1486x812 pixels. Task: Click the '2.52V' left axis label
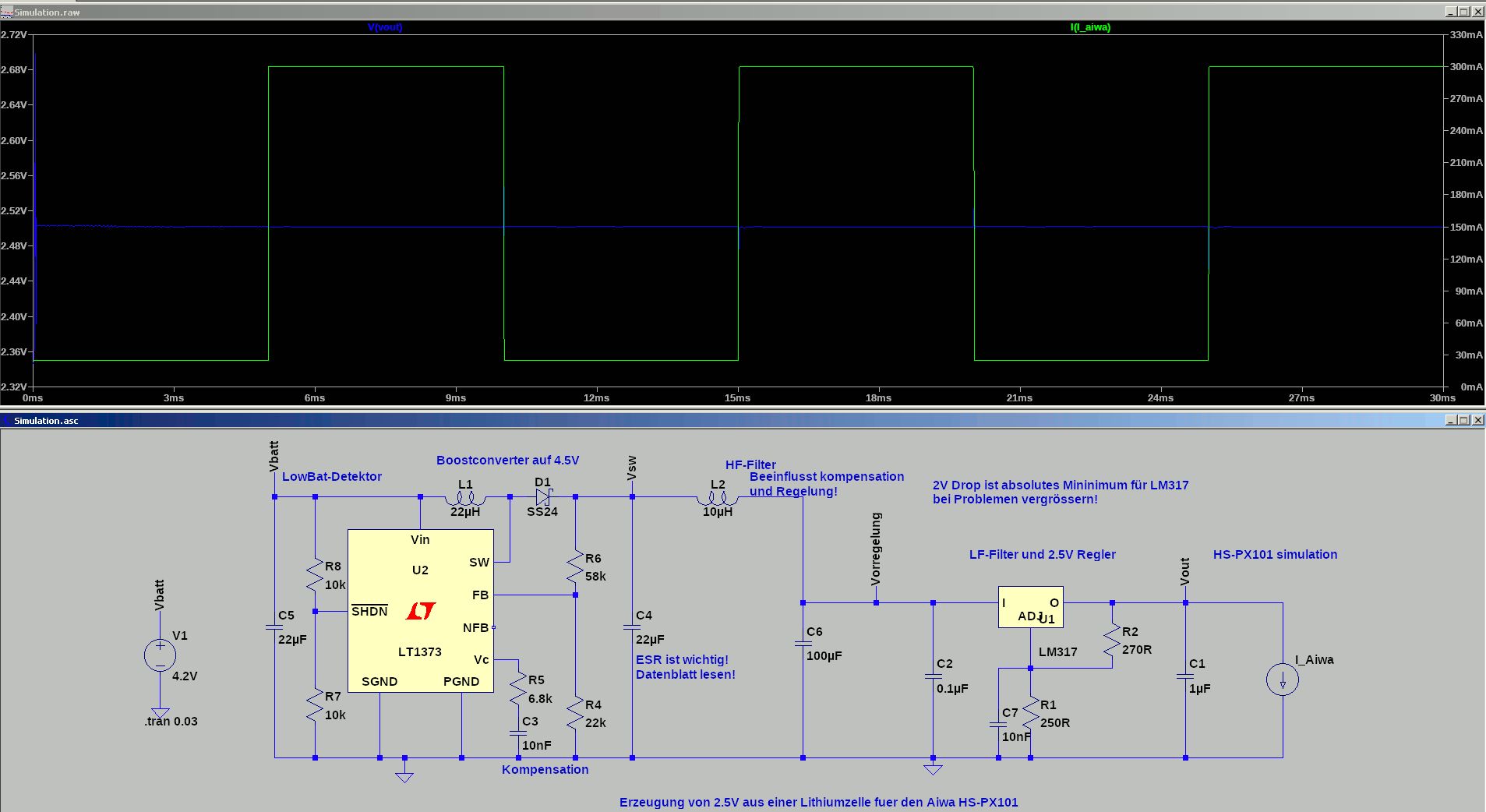click(14, 211)
